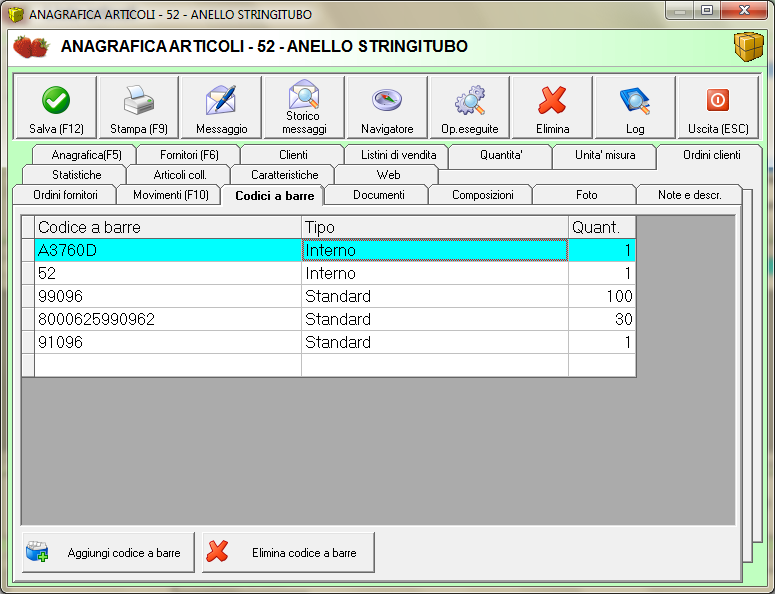
Task: Click the Tipo column header
Action: pos(435,227)
